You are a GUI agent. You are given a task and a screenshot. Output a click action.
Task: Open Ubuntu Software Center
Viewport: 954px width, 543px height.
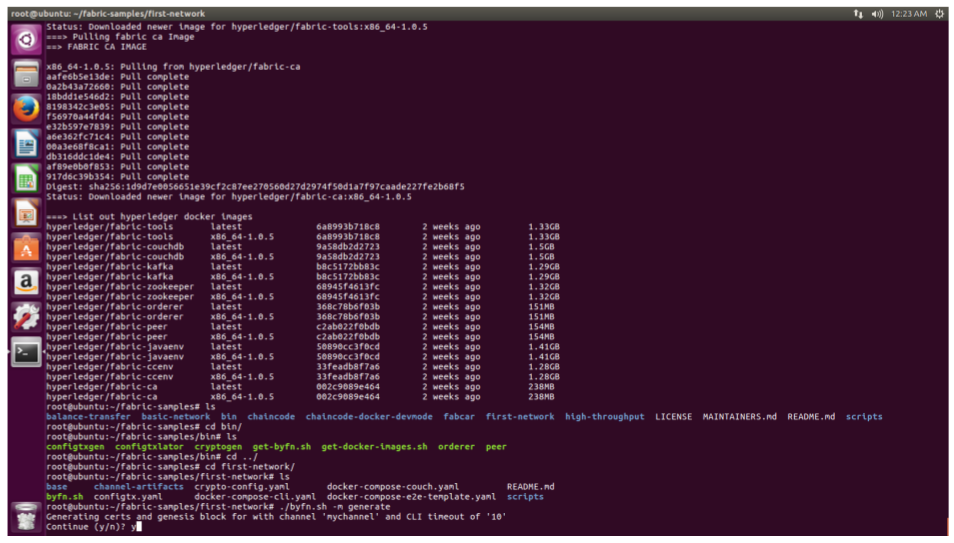(x=26, y=248)
